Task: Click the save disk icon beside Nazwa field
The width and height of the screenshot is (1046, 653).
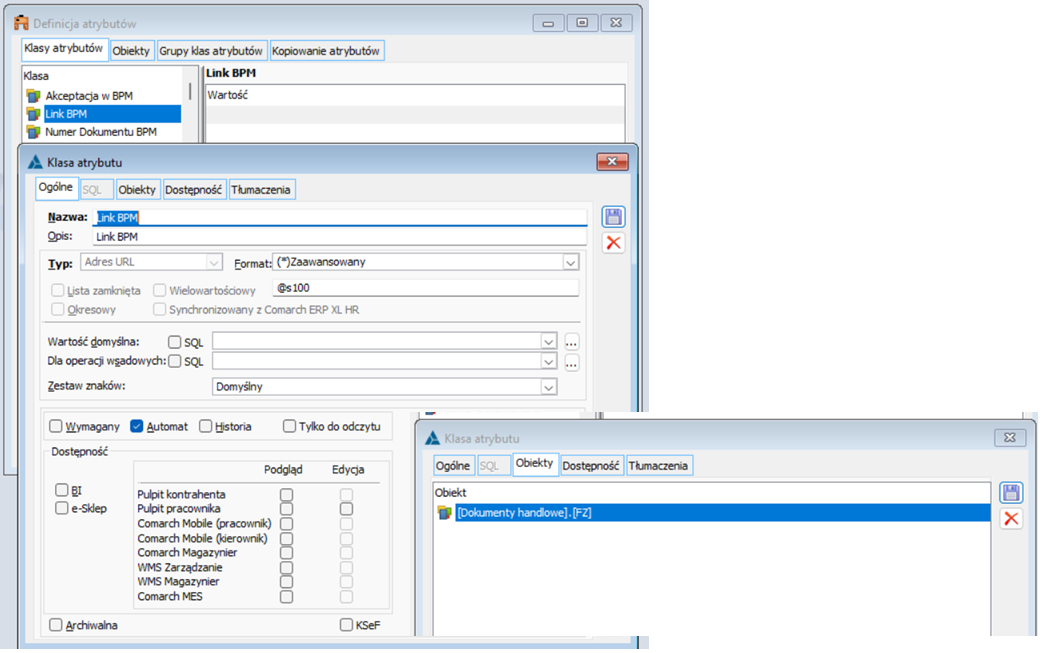Action: tap(613, 217)
